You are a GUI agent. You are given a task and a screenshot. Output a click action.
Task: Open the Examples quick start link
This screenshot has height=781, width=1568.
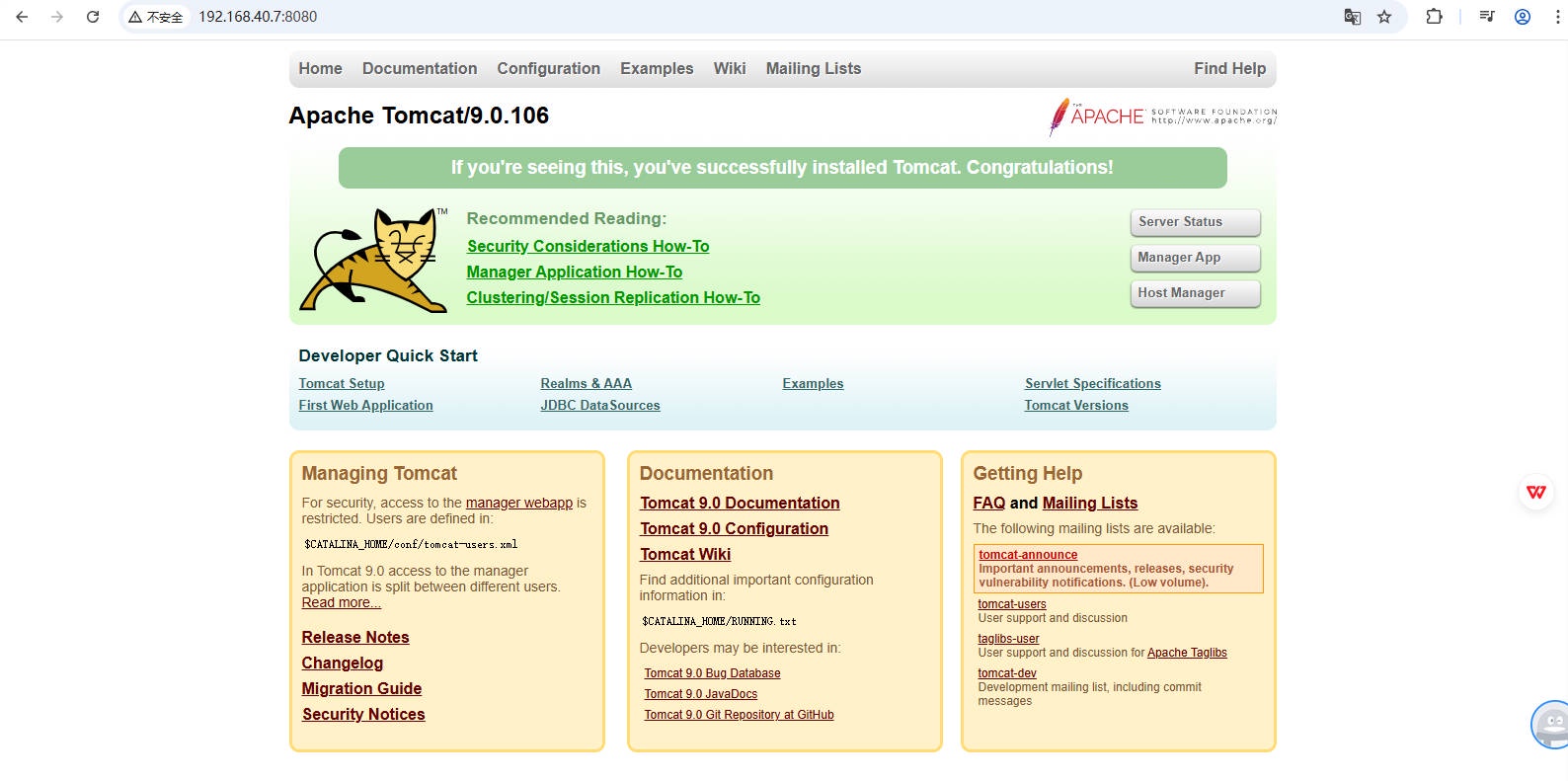pyautogui.click(x=813, y=383)
